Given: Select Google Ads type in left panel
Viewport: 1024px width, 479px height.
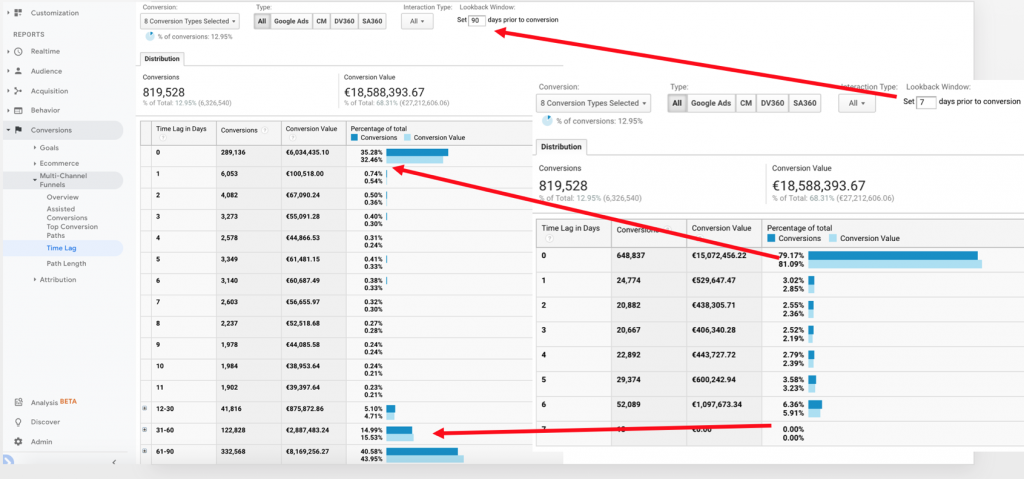Looking at the screenshot, I should tap(291, 20).
